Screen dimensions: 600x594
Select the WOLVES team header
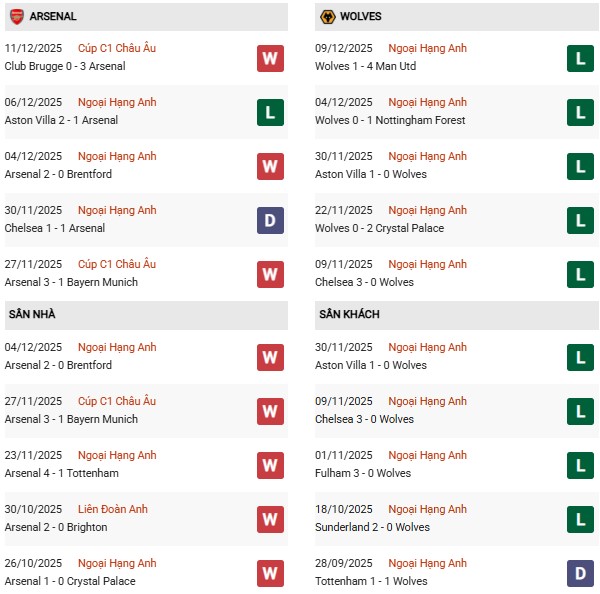coord(360,16)
